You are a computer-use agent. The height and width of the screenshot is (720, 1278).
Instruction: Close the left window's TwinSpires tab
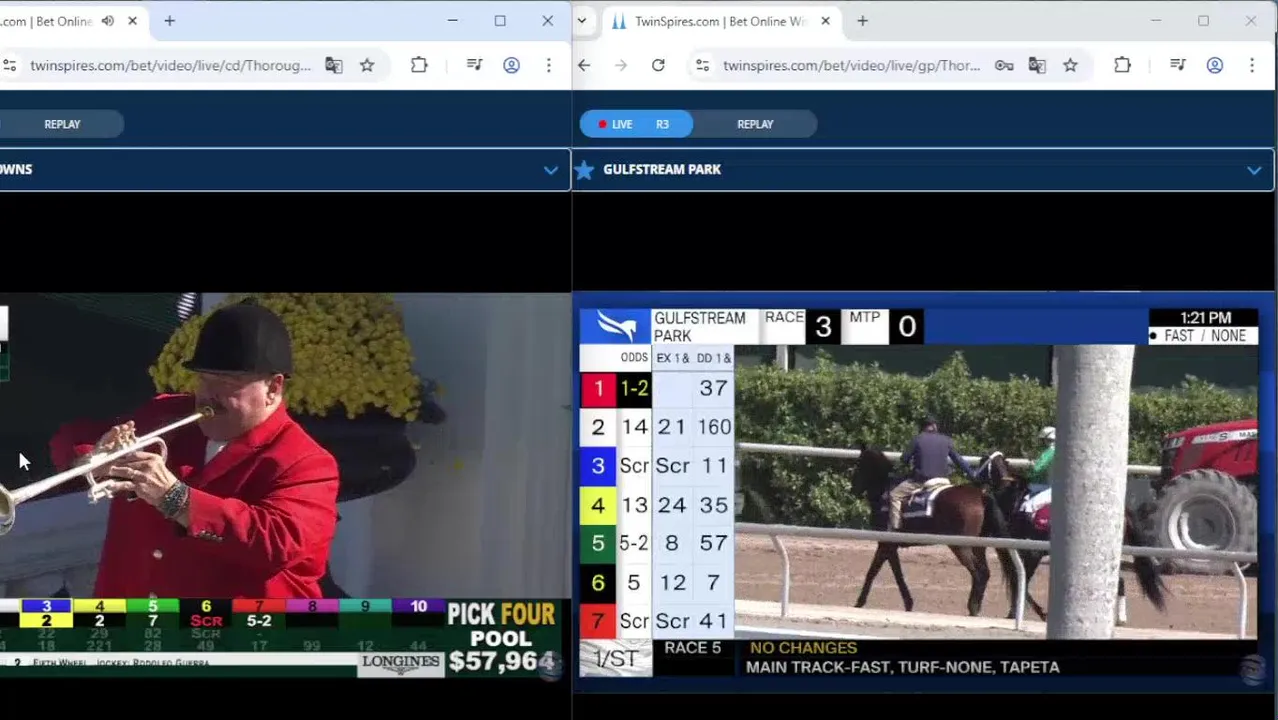click(132, 21)
